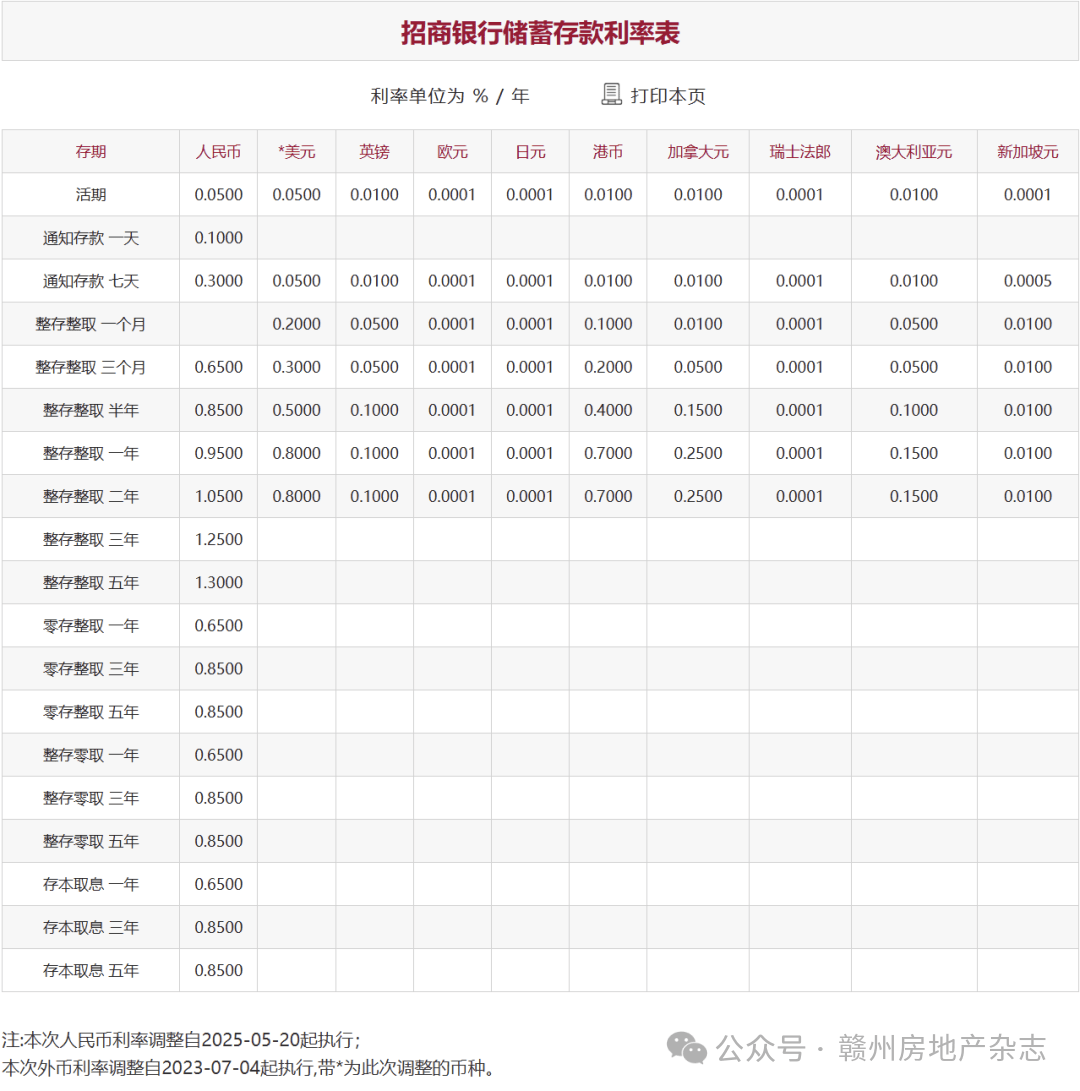Click the 零存整取 一年 row label
The height and width of the screenshot is (1091, 1080).
coord(90,626)
